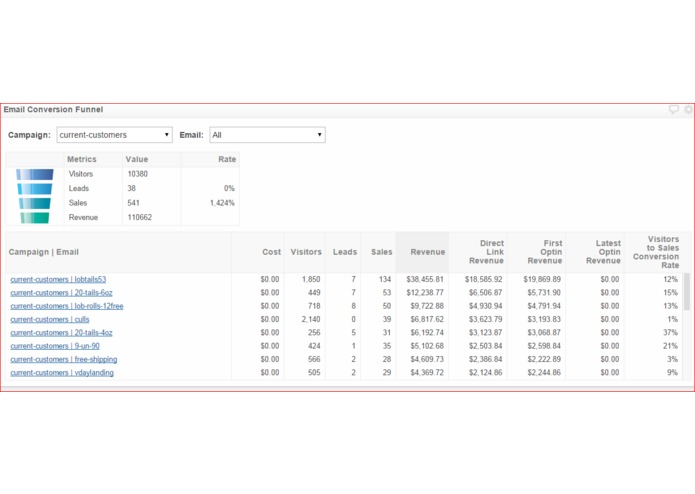
Task: Open the current-customers | lobtails53 link
Action: [58, 280]
